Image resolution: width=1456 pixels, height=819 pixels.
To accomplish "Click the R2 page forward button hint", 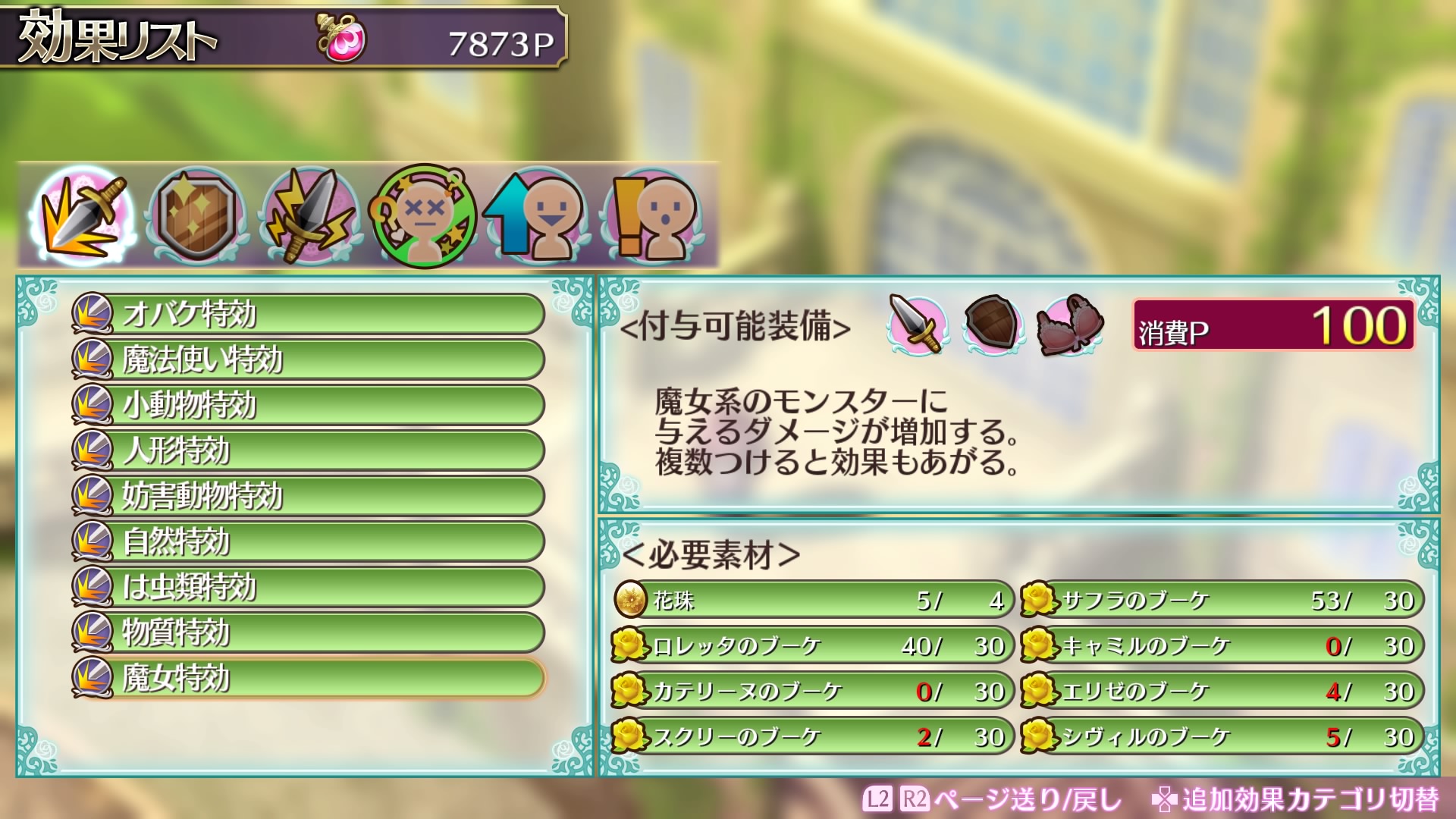I will pos(915,799).
